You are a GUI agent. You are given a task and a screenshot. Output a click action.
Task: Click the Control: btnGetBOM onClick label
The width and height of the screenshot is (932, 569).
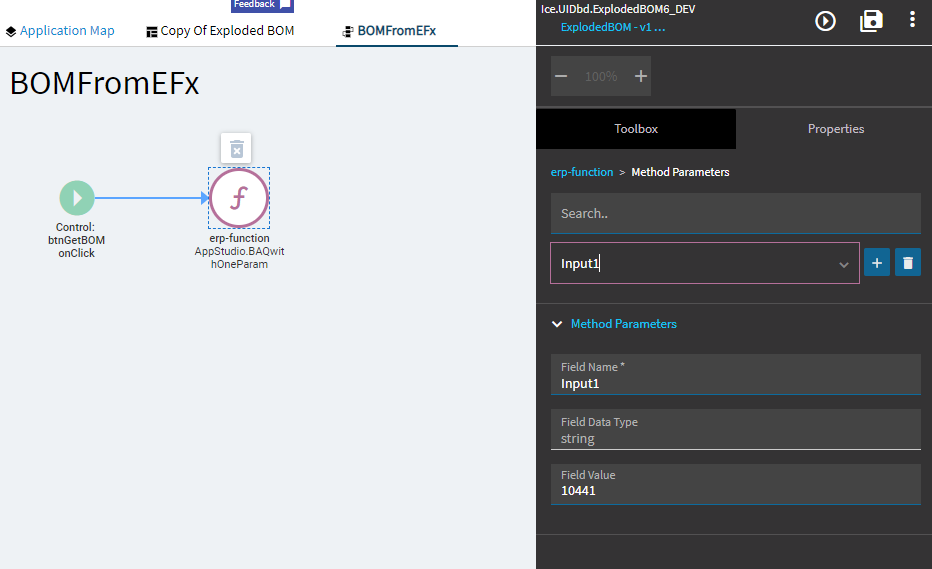(76, 240)
